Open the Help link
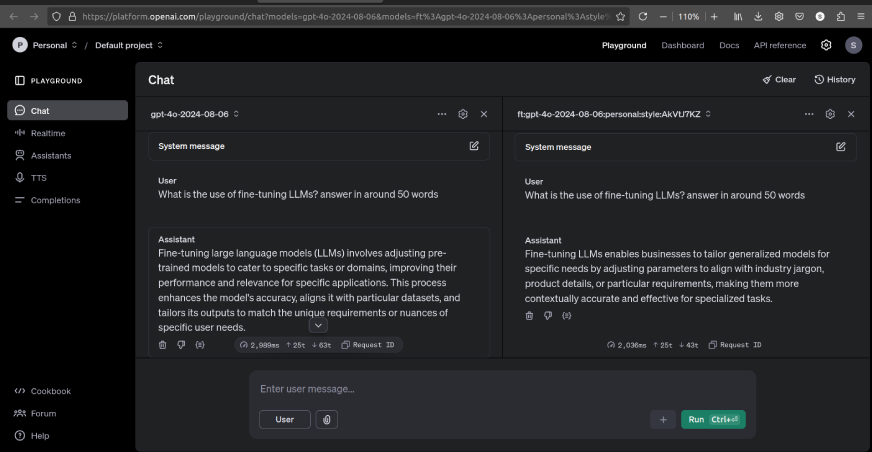The width and height of the screenshot is (872, 452). point(32,435)
